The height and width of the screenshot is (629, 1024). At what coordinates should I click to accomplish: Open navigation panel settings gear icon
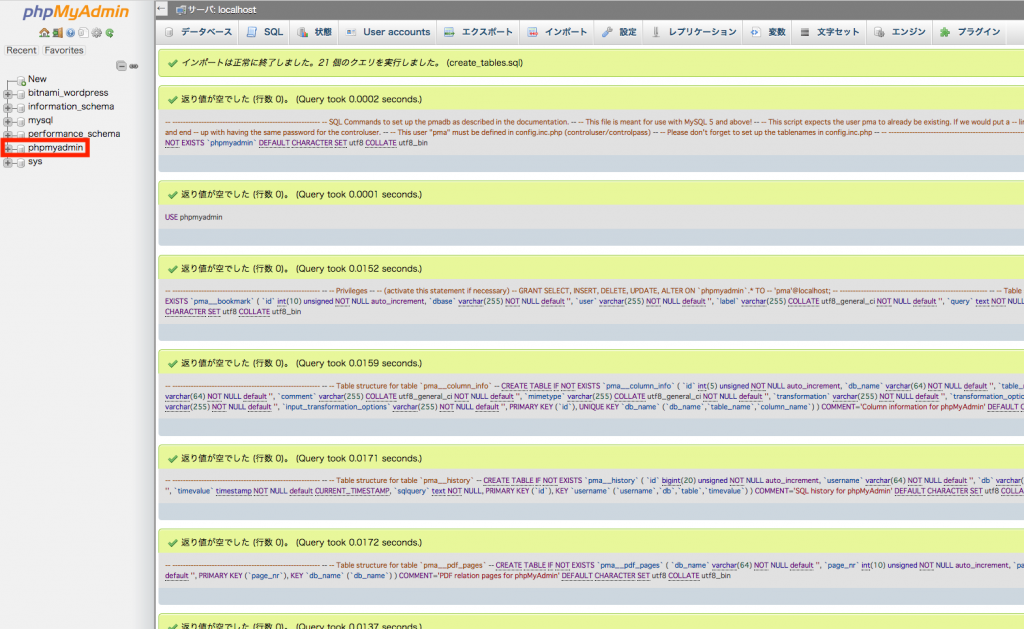(x=96, y=33)
